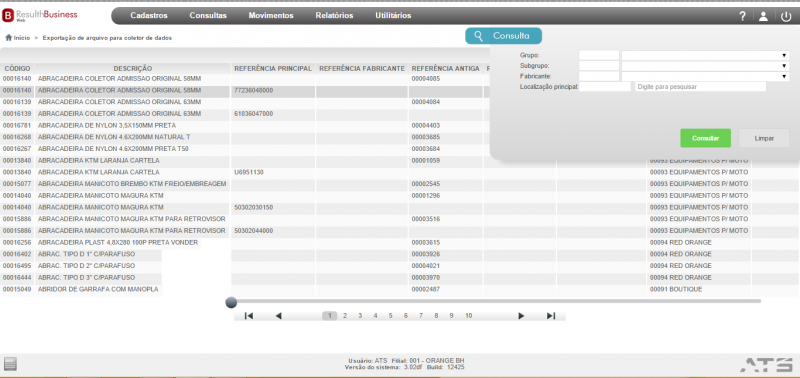
Task: Click the Início breadcrumb link
Action: [22, 38]
